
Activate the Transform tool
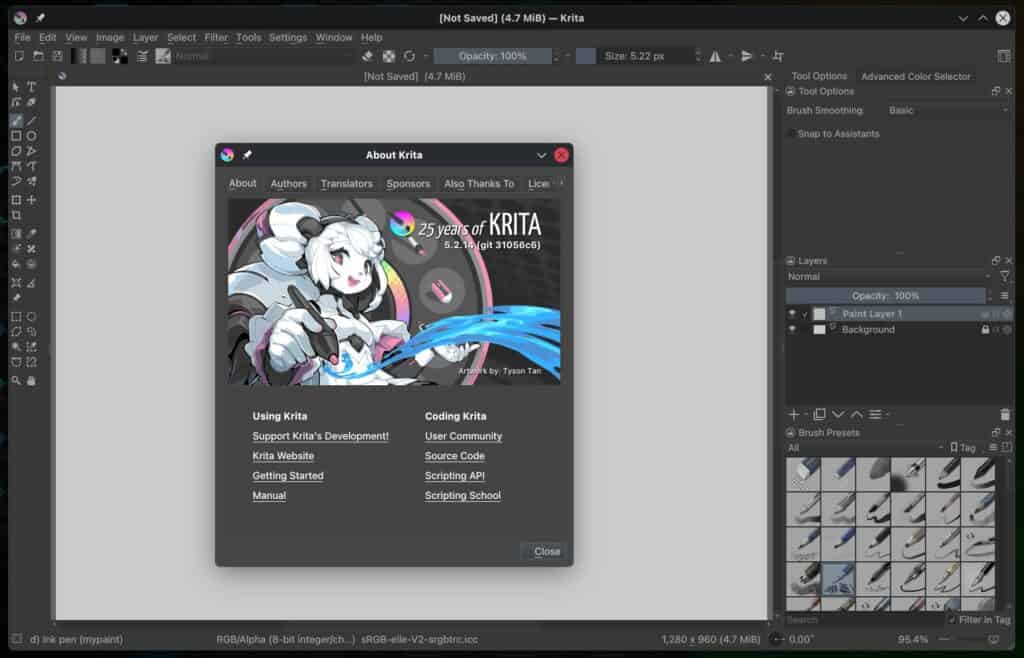tap(16, 200)
